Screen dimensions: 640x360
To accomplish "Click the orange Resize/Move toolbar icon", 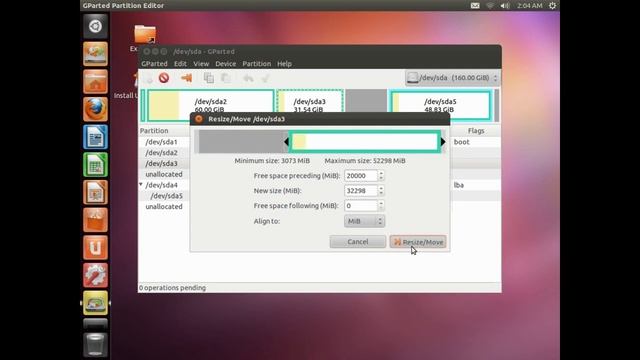I will 187,78.
